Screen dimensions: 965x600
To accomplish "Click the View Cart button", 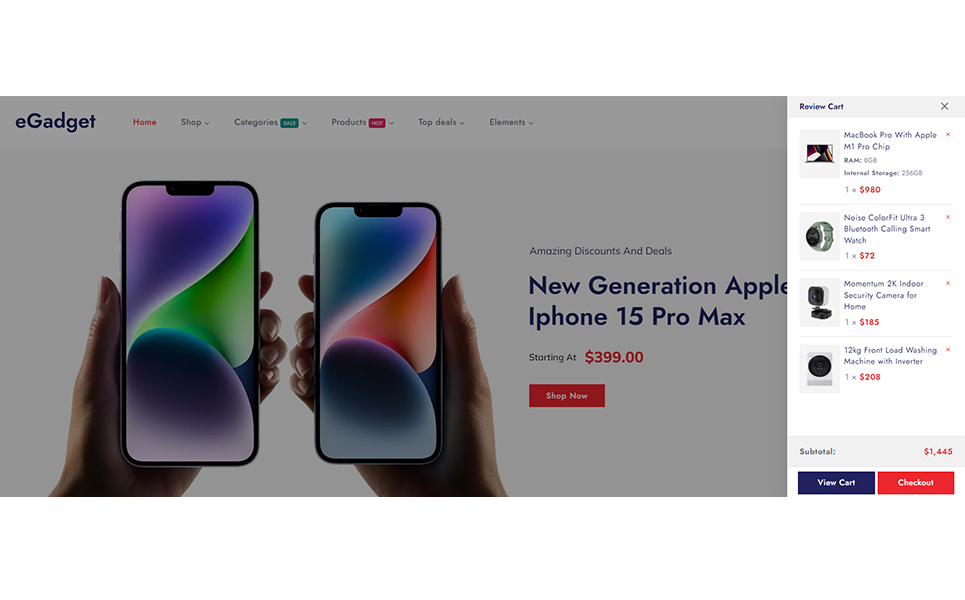I will click(x=836, y=483).
